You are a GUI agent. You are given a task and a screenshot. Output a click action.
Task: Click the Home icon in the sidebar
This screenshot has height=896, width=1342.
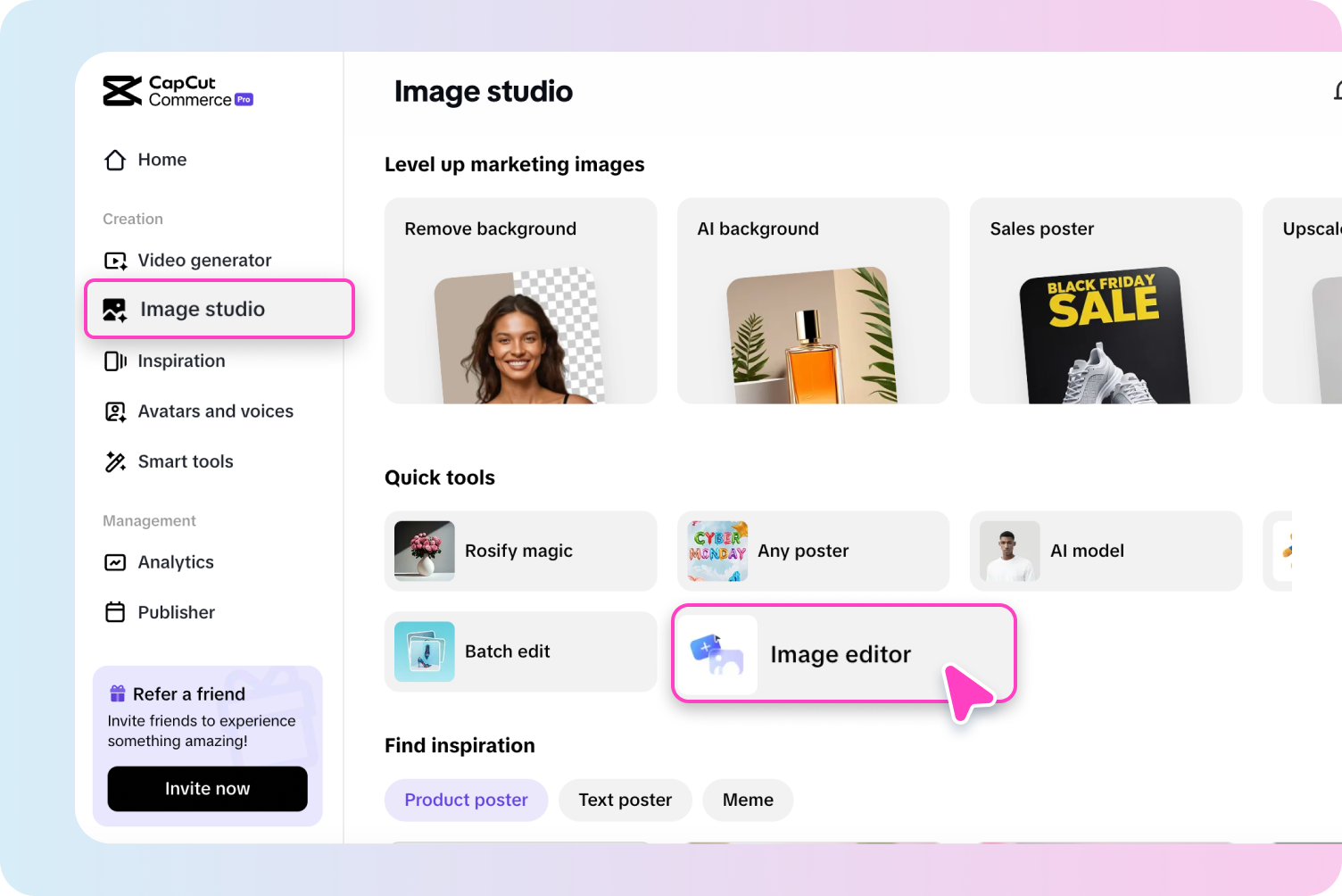coord(114,160)
